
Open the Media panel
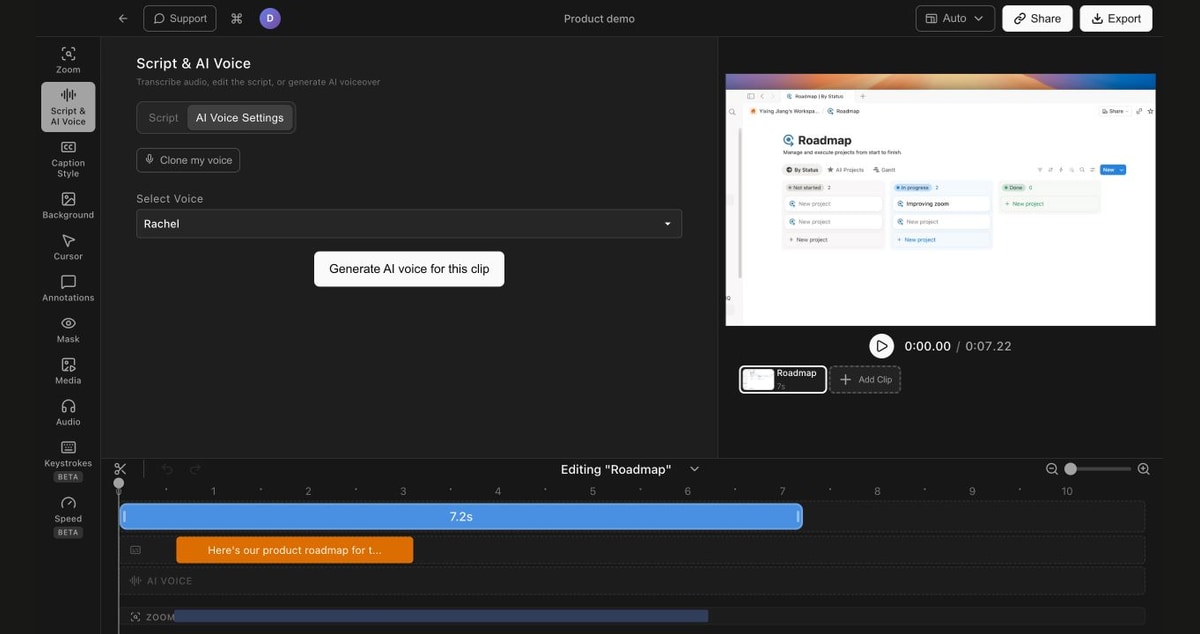(68, 371)
